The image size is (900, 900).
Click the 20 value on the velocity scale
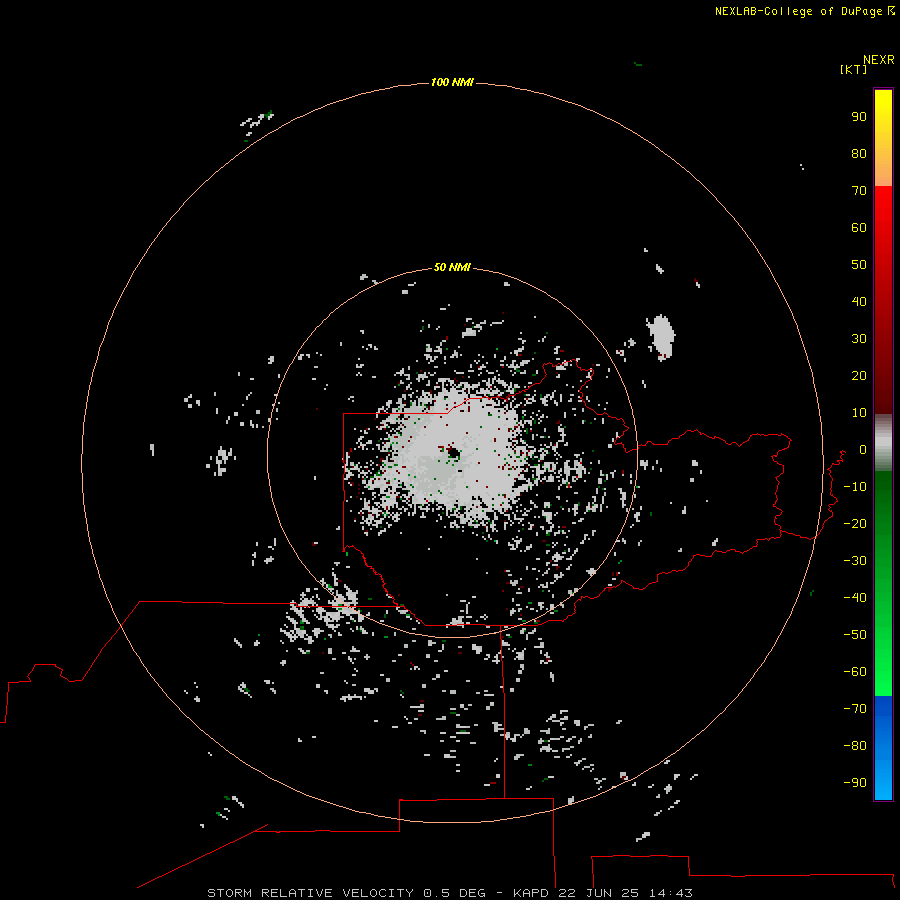pyautogui.click(x=859, y=375)
